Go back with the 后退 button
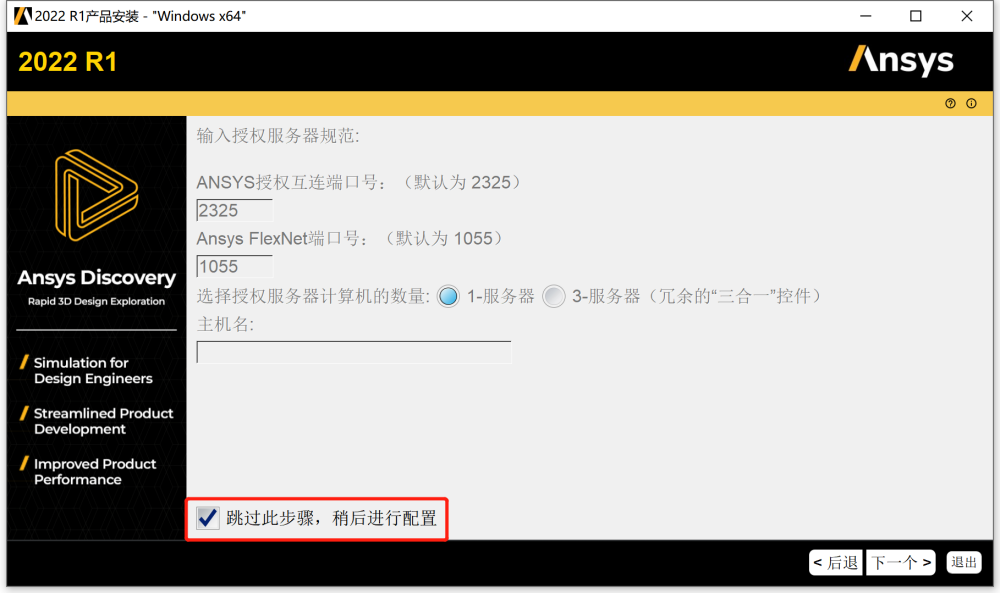1000x593 pixels. tap(835, 562)
